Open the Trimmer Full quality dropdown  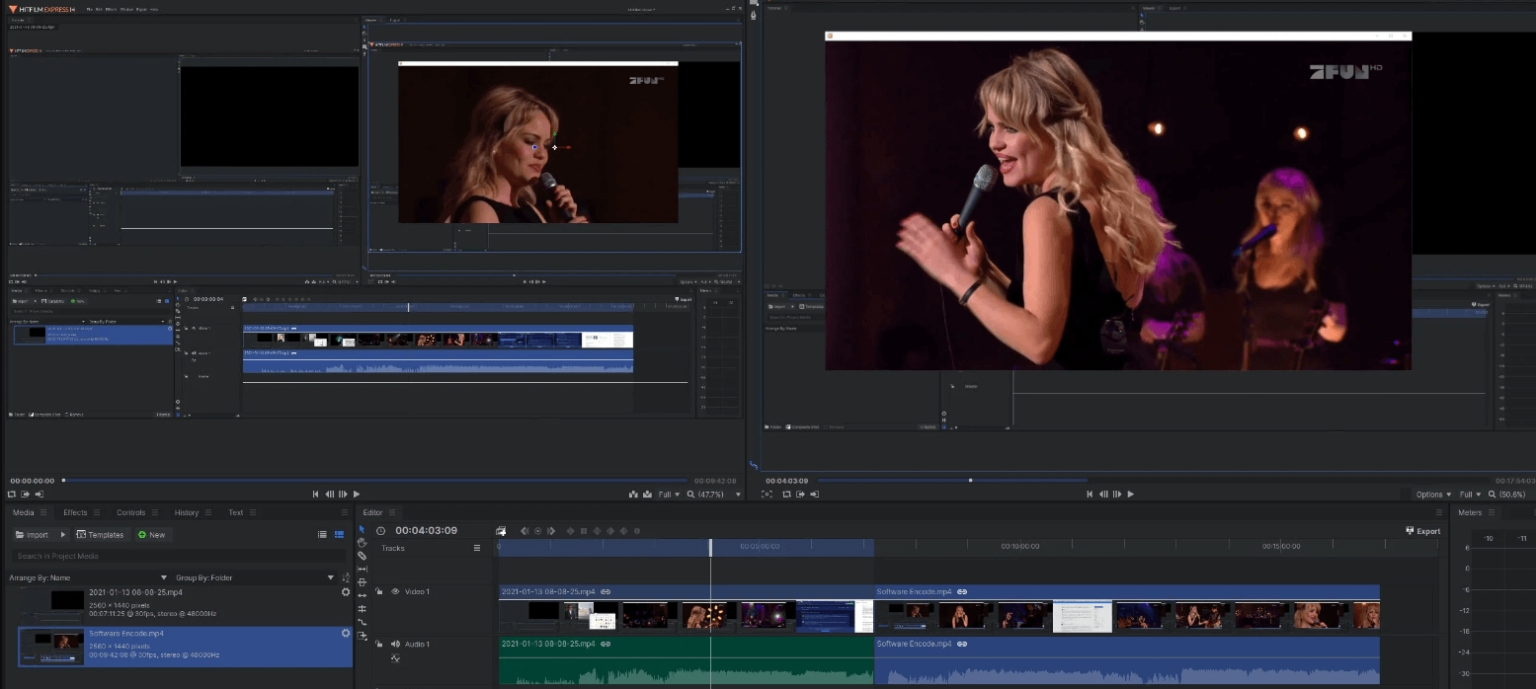(x=668, y=494)
